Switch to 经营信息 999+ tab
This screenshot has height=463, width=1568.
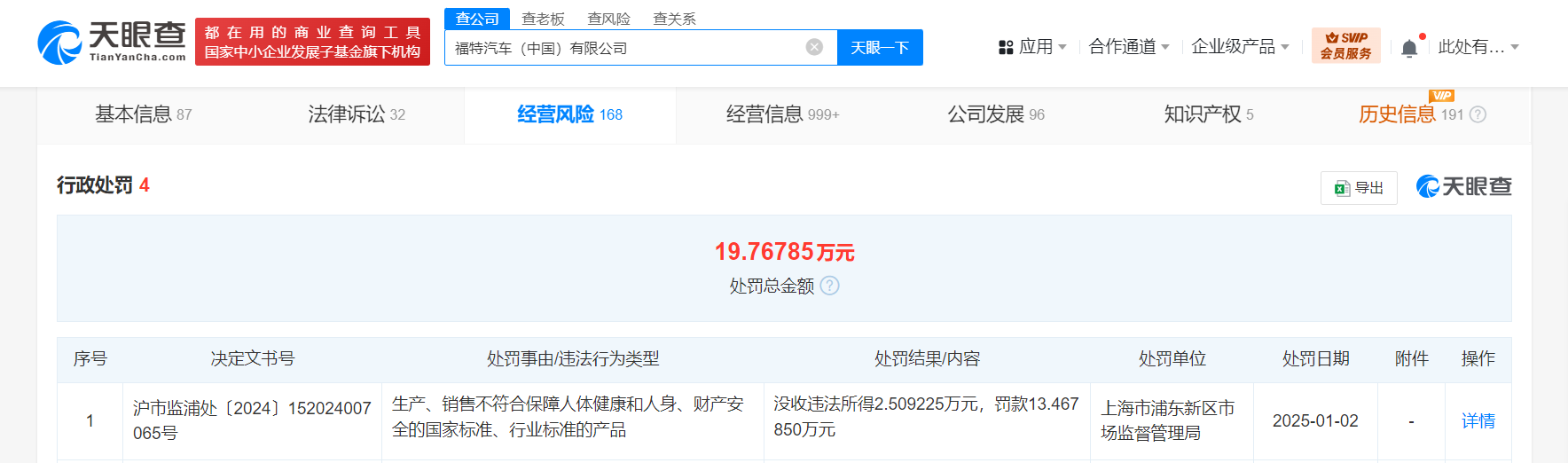[x=782, y=114]
